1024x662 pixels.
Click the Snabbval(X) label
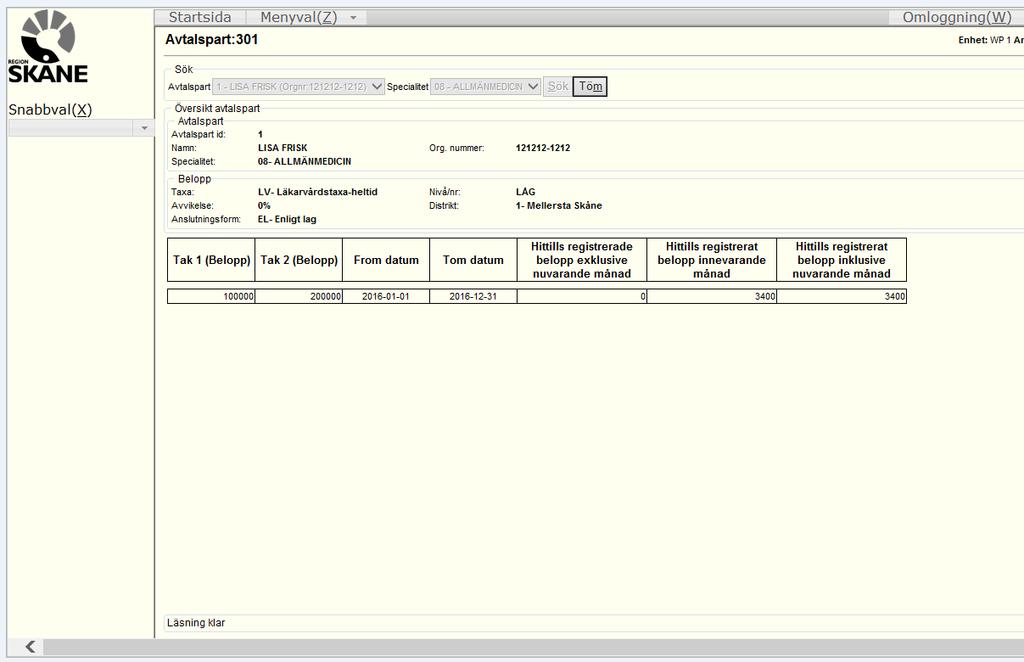[50, 110]
